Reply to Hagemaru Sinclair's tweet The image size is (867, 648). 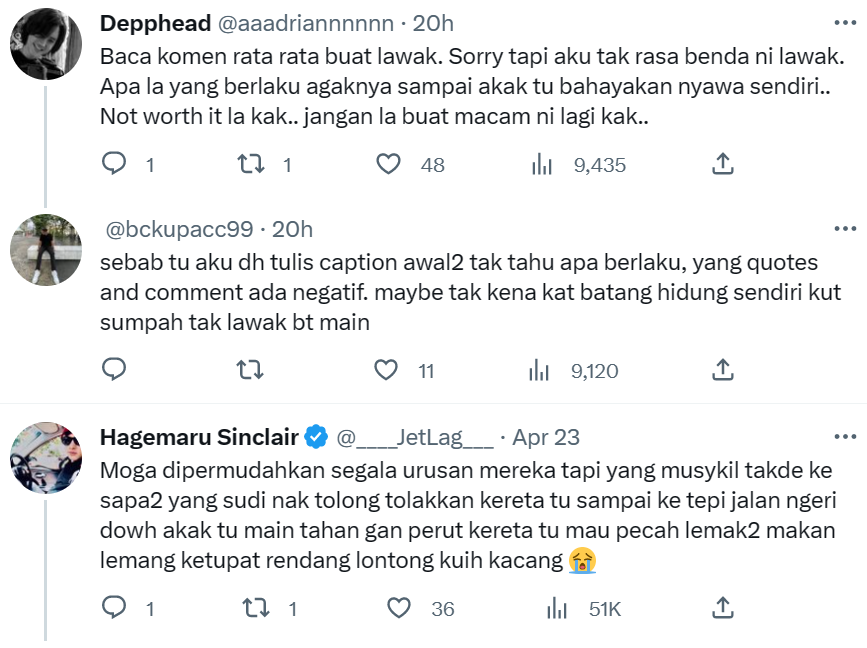[116, 607]
